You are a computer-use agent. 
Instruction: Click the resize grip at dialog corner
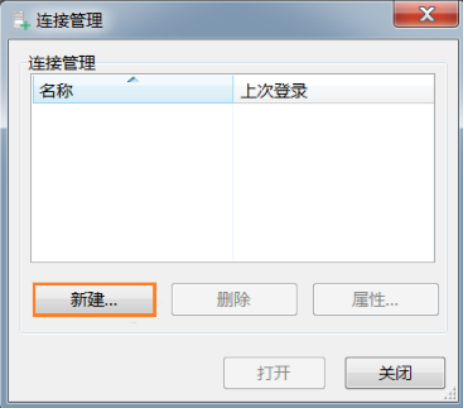point(450,394)
